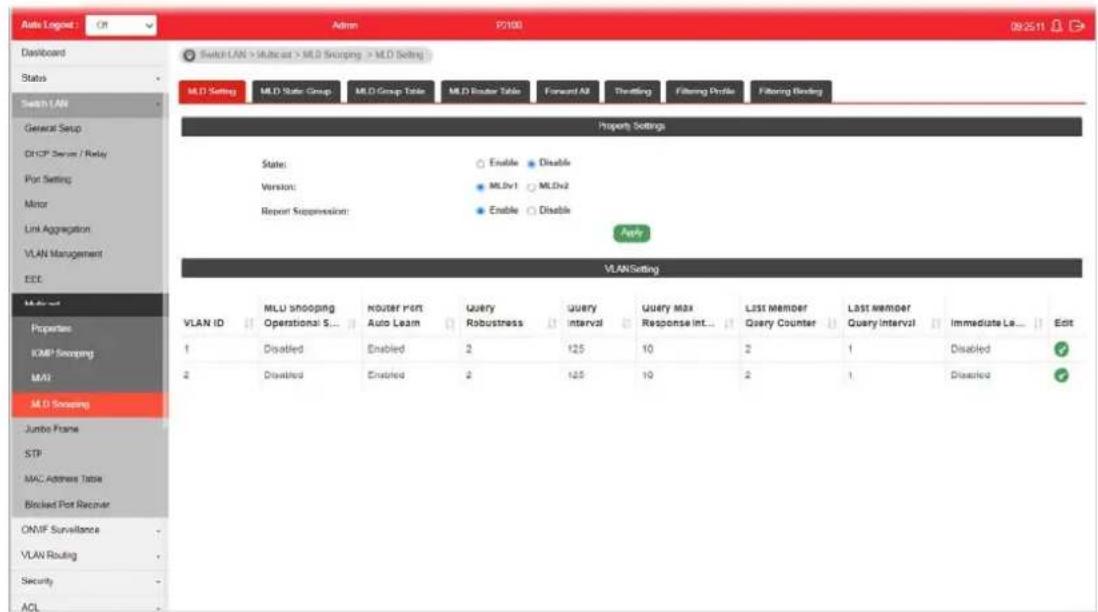Open the MLD Group Table tab

pos(390,92)
